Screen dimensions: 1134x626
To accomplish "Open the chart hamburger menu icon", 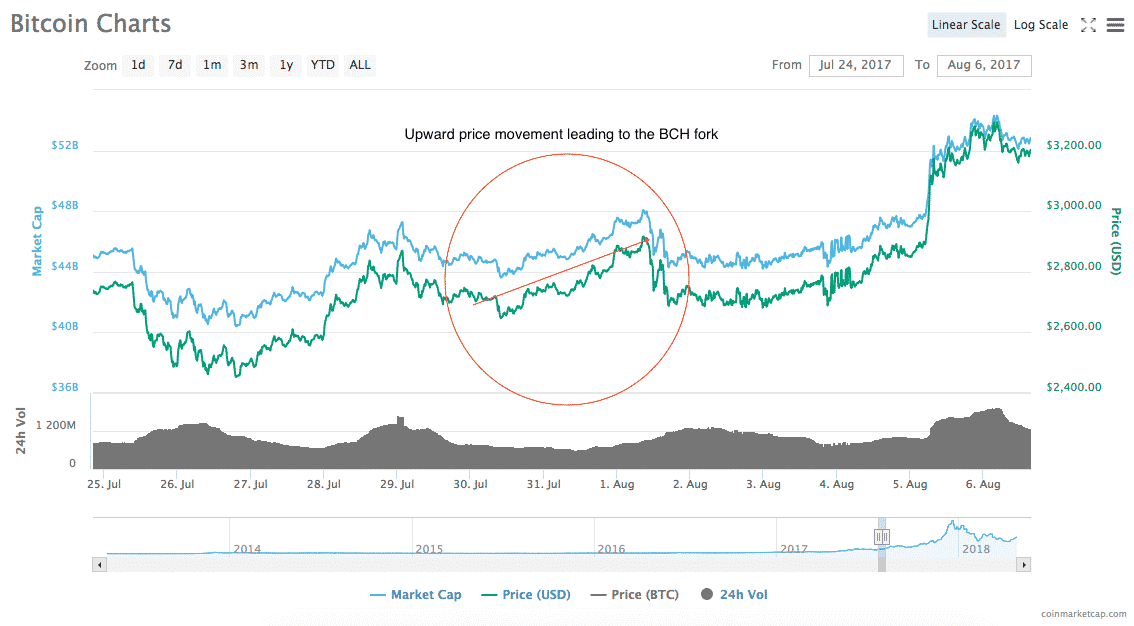I will tap(1115, 25).
